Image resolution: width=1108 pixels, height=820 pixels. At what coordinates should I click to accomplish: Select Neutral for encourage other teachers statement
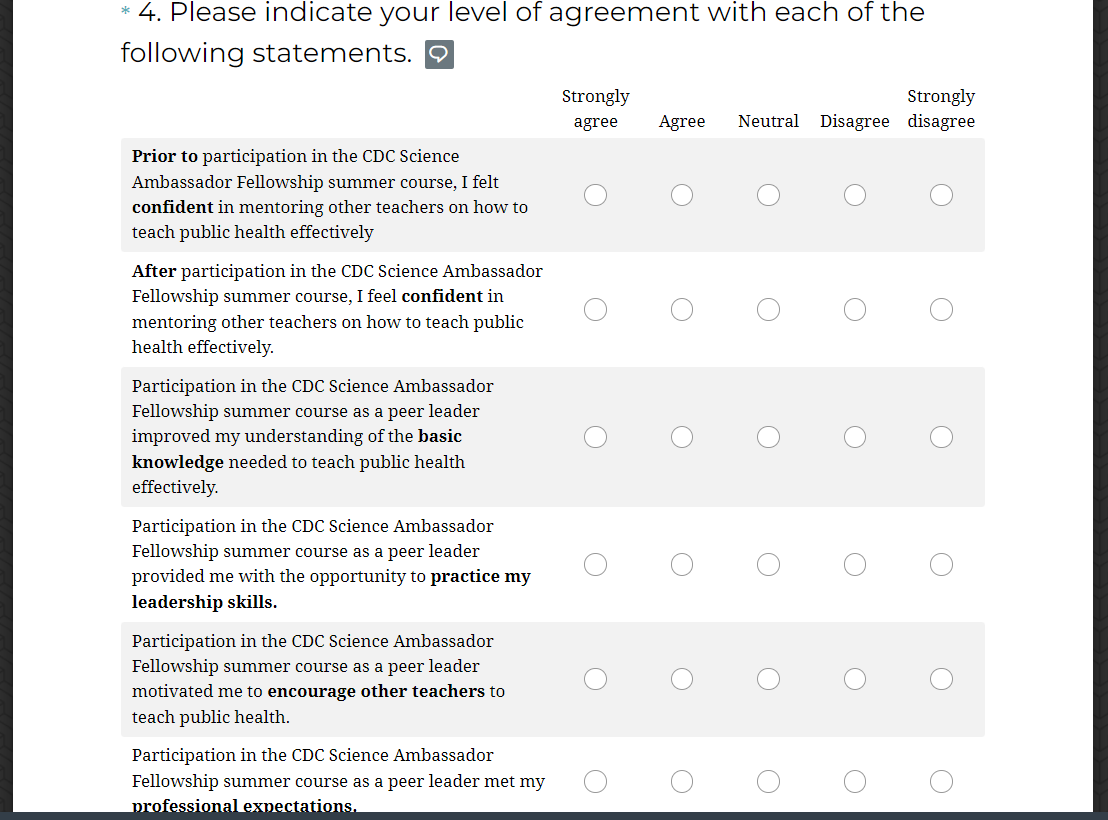(768, 679)
